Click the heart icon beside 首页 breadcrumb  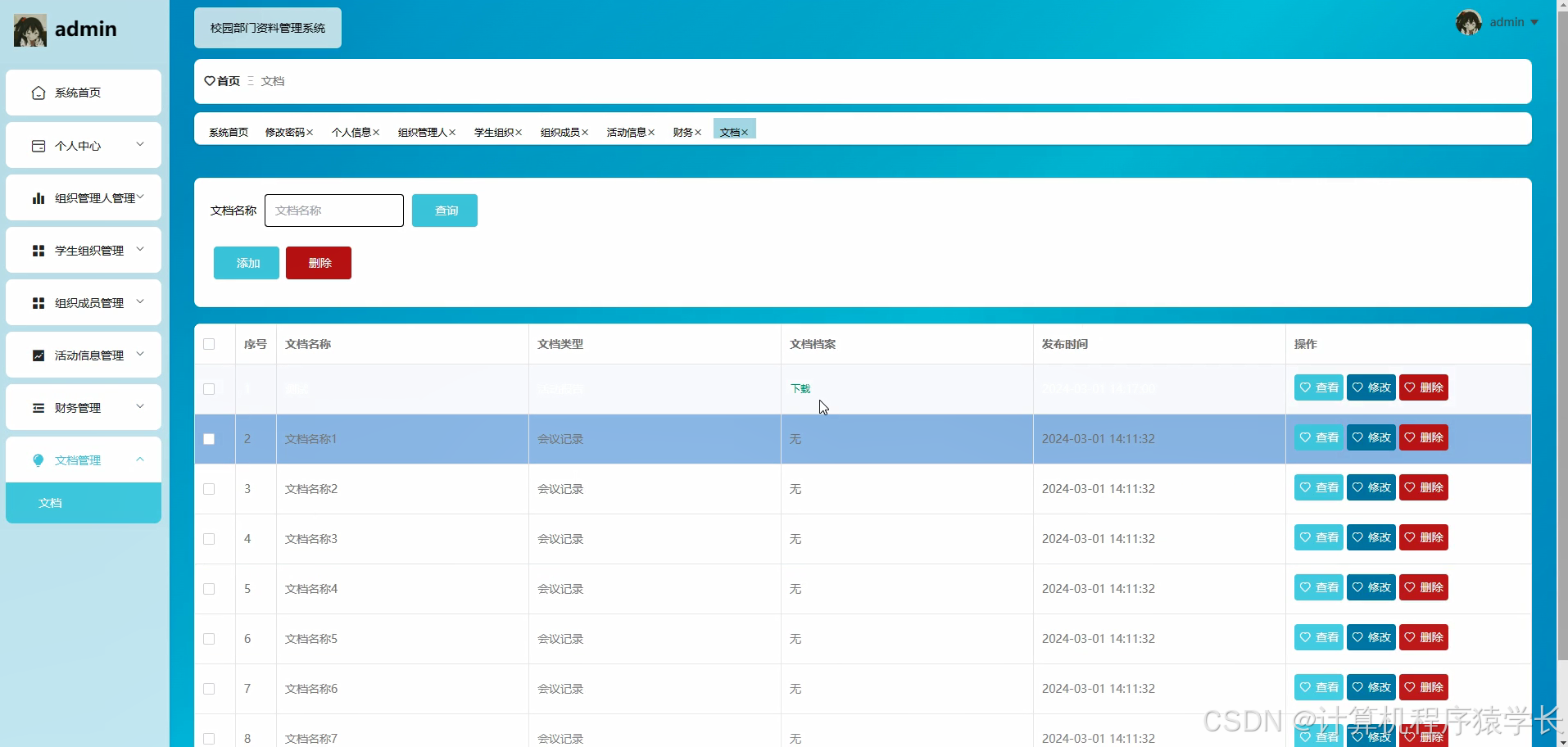[x=210, y=81]
